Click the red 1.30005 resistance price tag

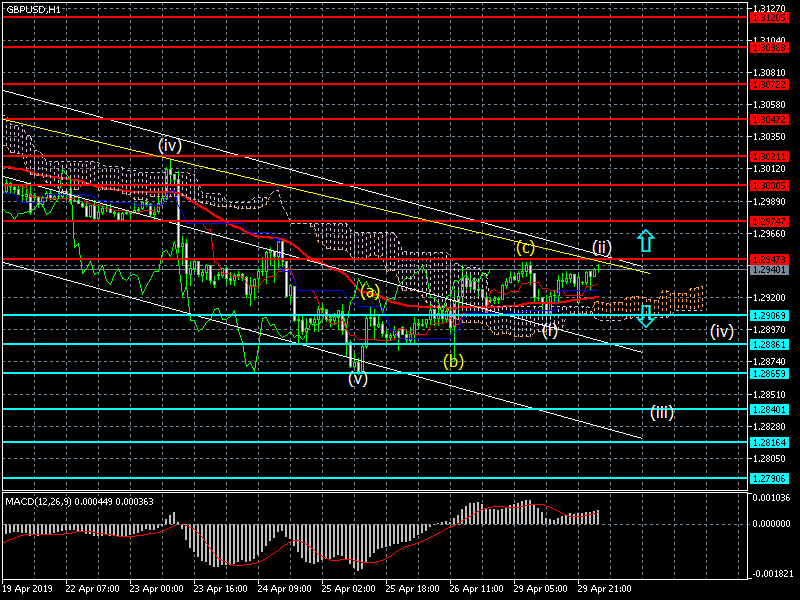pyautogui.click(x=770, y=186)
